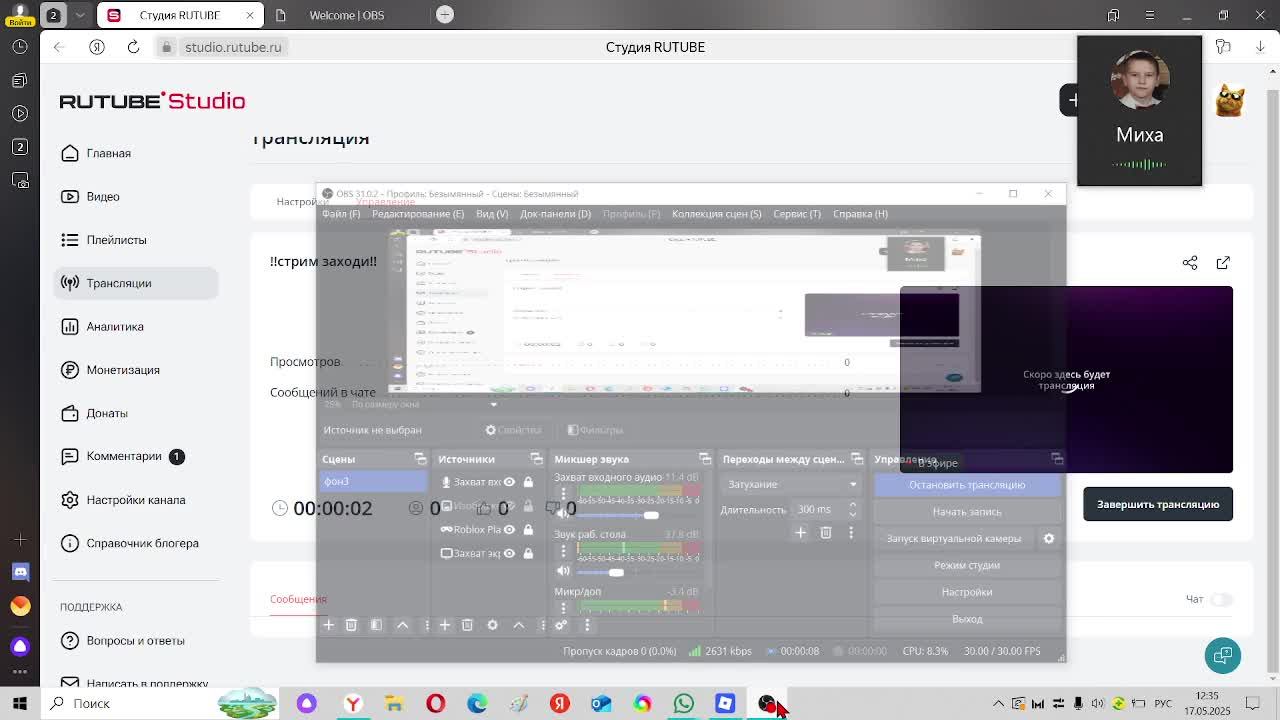Open Звук раб. стола mixer options menu
This screenshot has width=1280, height=720.
[563, 550]
